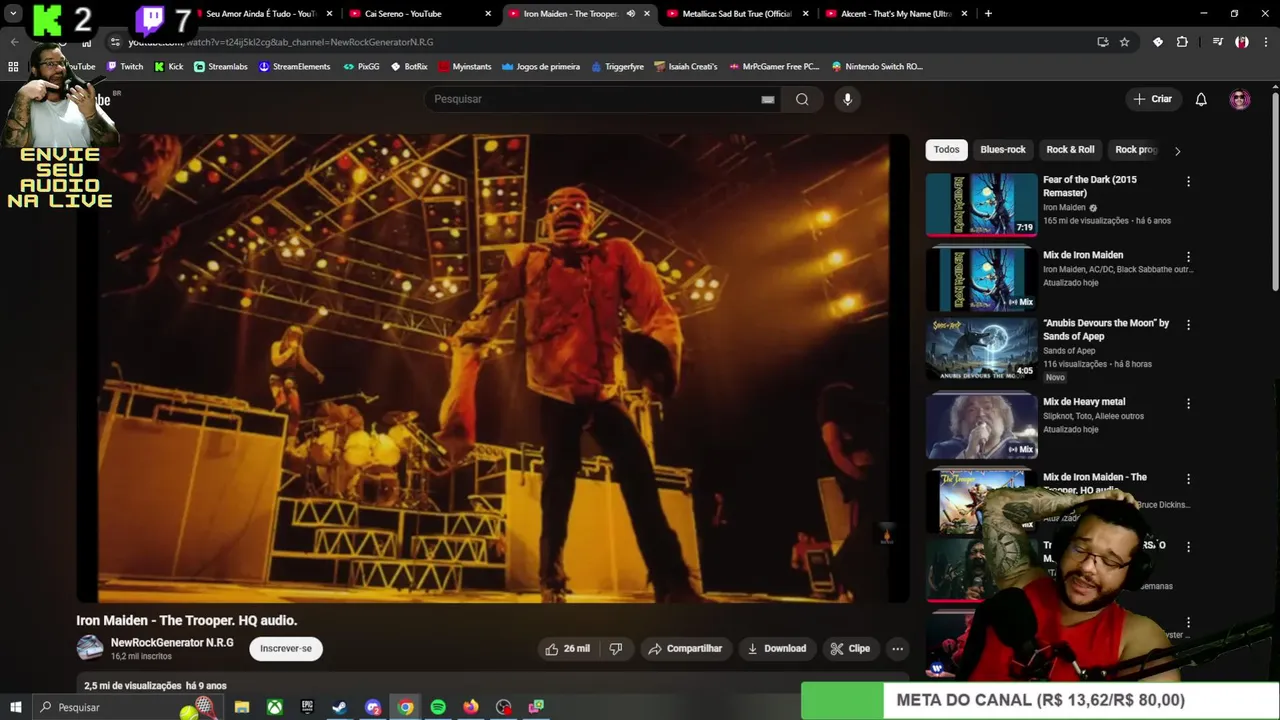Open Chrome profile avatar
This screenshot has width=1280, height=720.
click(x=1241, y=42)
